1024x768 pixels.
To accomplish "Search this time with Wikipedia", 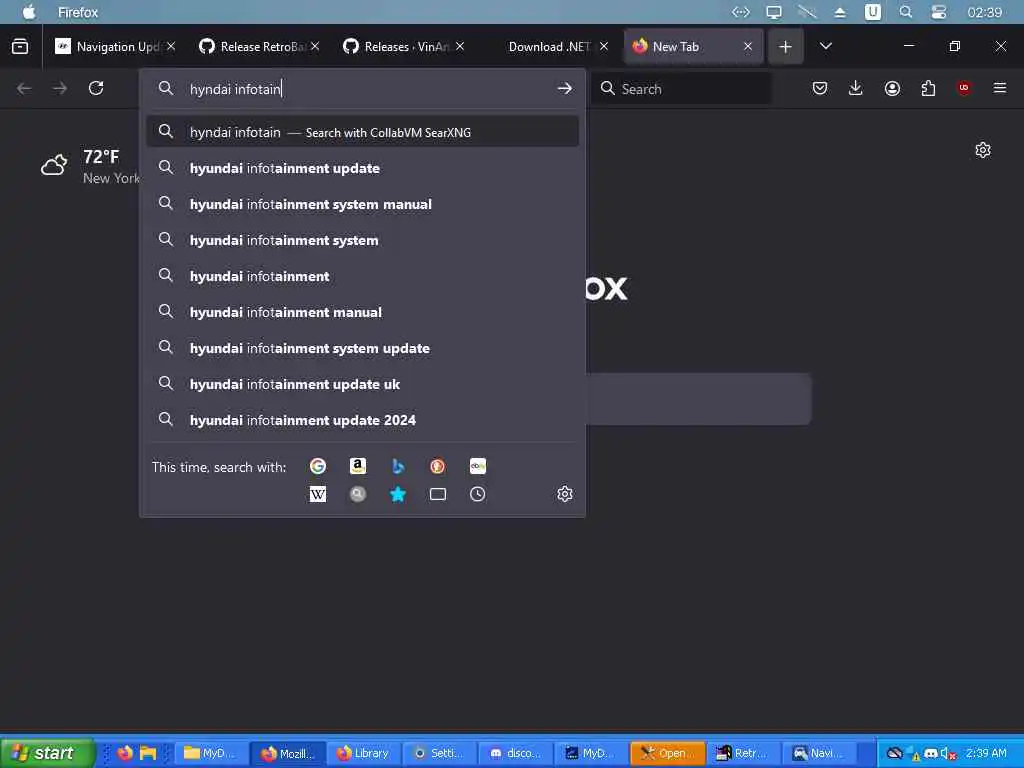I will [x=318, y=494].
